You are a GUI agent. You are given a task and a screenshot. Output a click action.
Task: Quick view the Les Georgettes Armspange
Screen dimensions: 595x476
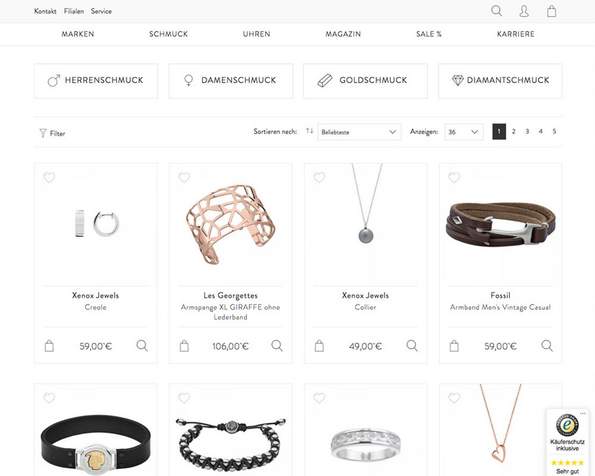point(277,345)
